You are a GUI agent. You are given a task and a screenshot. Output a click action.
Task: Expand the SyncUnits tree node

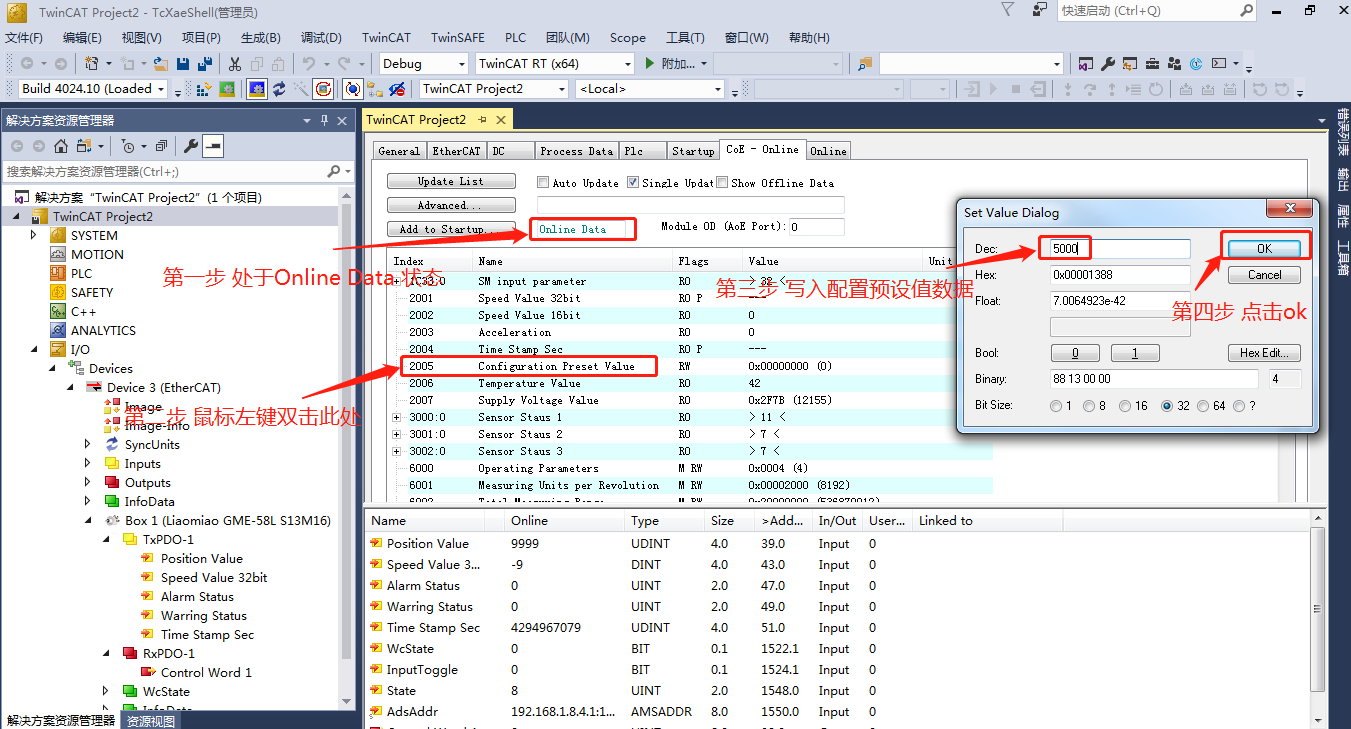[88, 444]
